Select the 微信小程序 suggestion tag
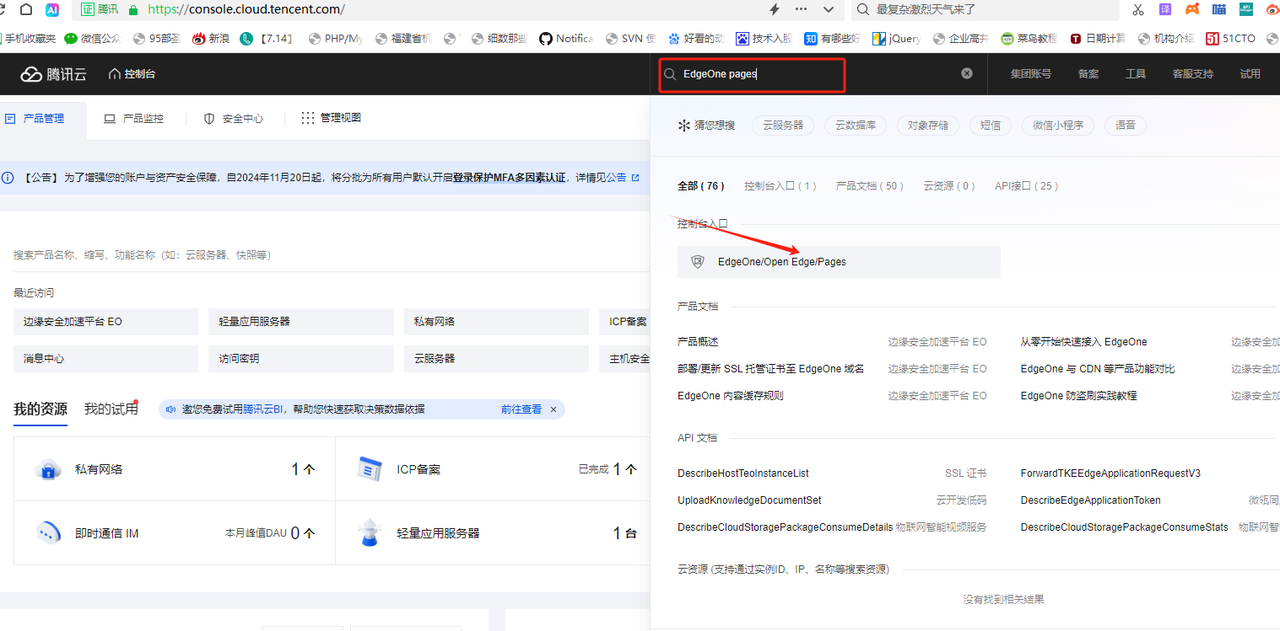 tap(1058, 125)
